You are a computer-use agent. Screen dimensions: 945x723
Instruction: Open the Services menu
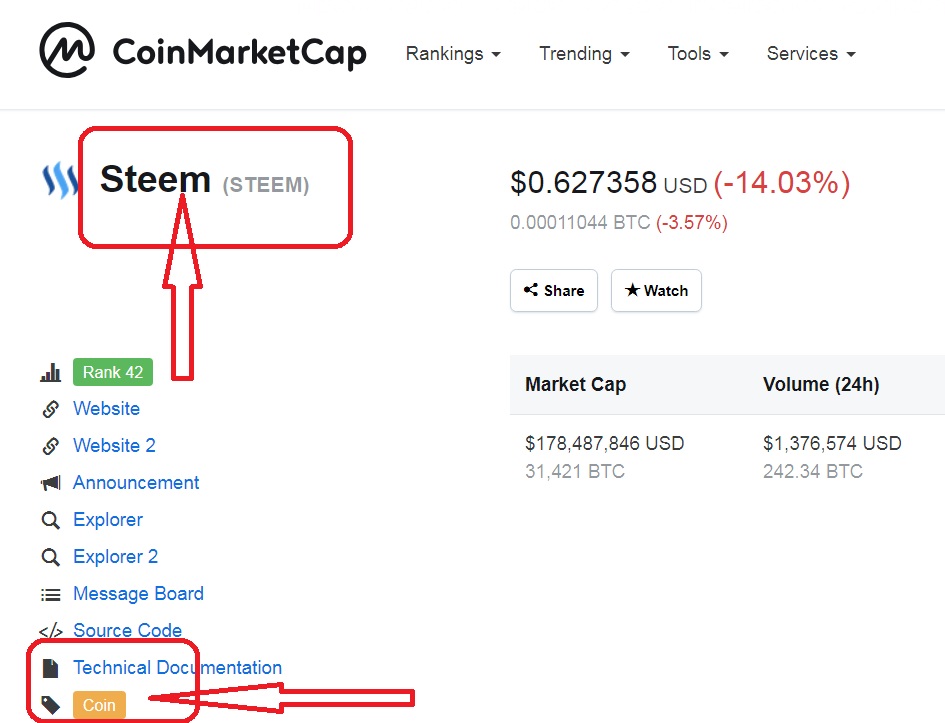[811, 54]
